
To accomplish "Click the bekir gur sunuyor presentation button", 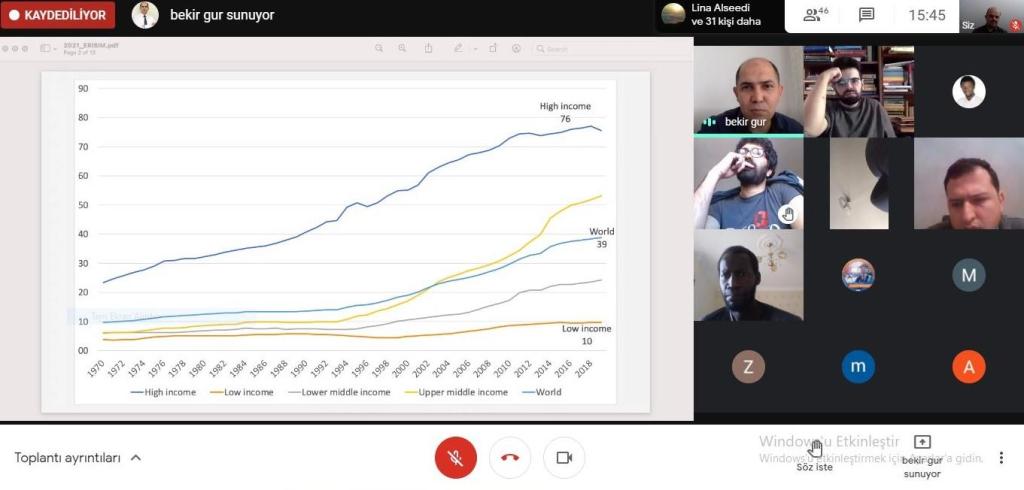I will click(922, 455).
